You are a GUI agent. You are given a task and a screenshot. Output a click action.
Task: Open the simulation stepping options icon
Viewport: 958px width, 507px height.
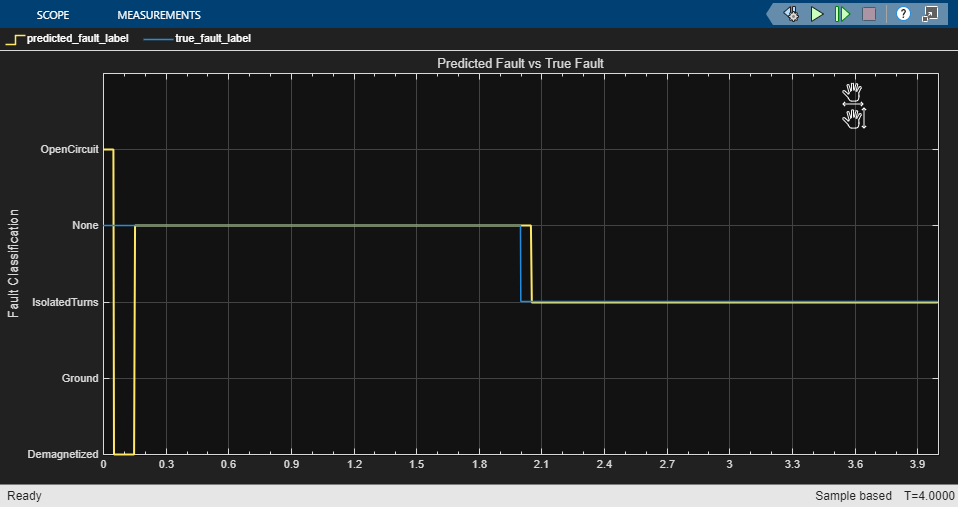coord(791,14)
